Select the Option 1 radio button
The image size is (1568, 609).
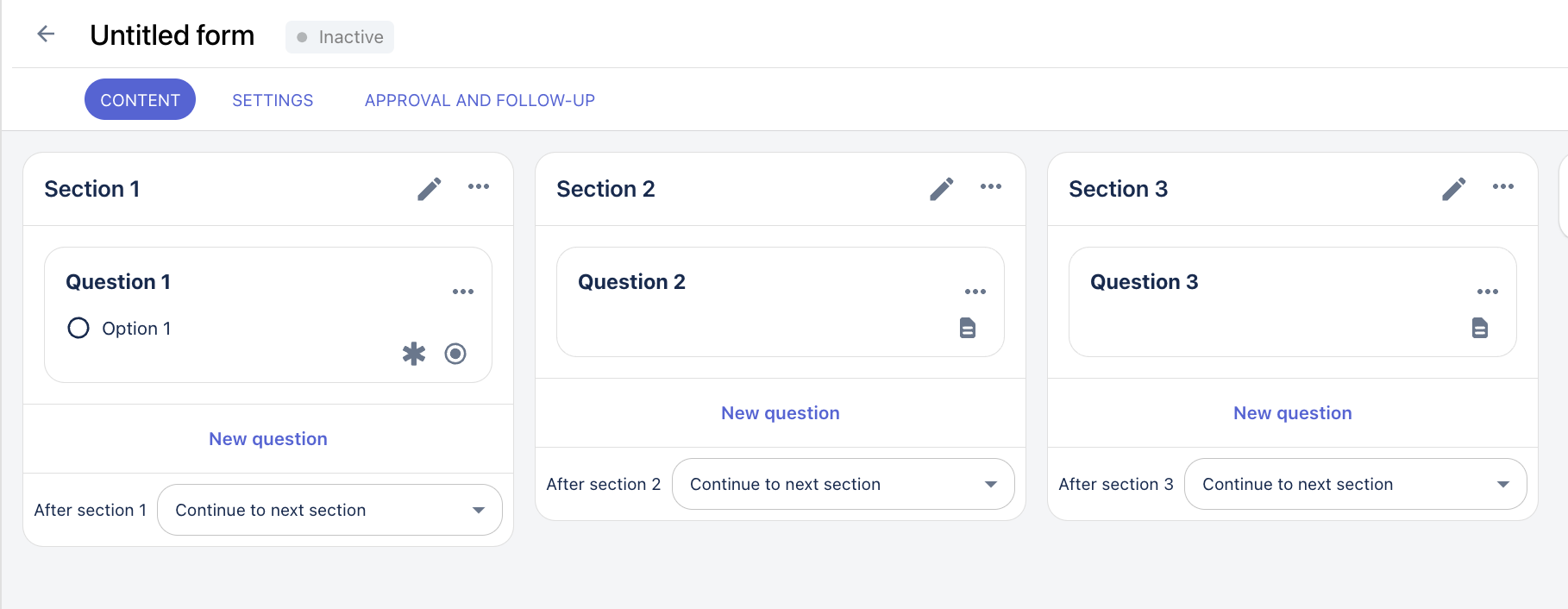point(78,329)
